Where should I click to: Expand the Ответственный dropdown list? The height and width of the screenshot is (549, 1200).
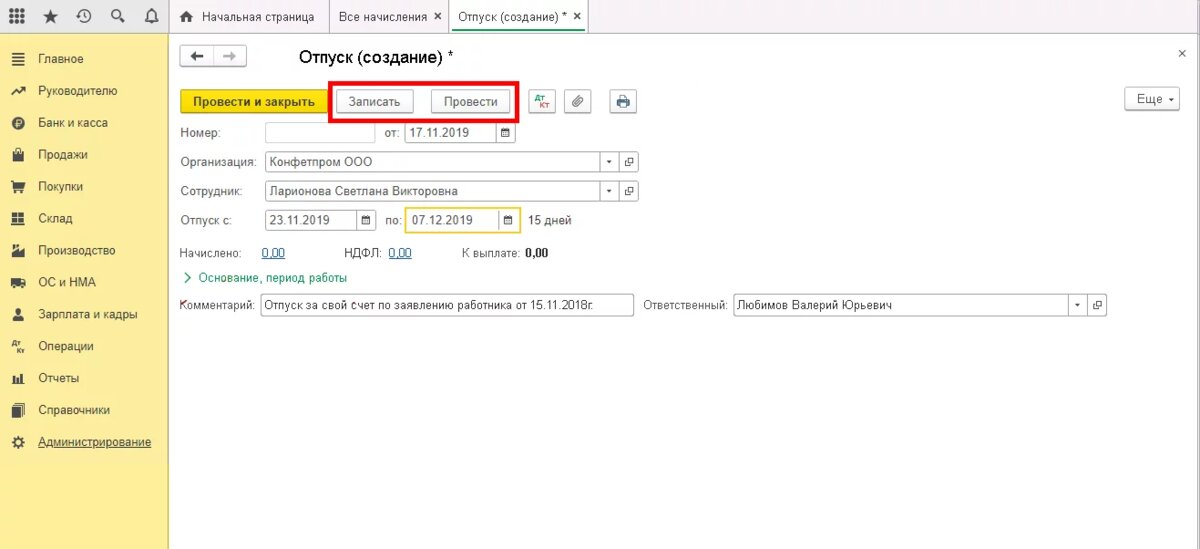pos(1077,305)
